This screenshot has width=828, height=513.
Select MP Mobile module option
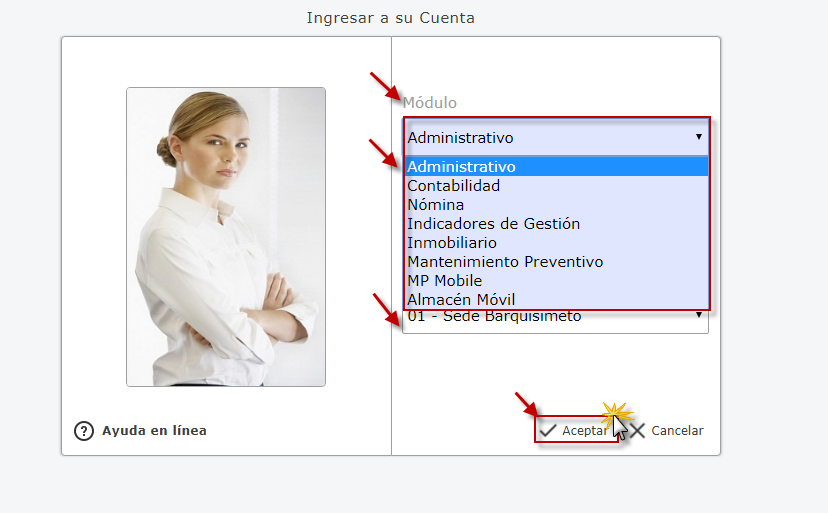pos(556,281)
